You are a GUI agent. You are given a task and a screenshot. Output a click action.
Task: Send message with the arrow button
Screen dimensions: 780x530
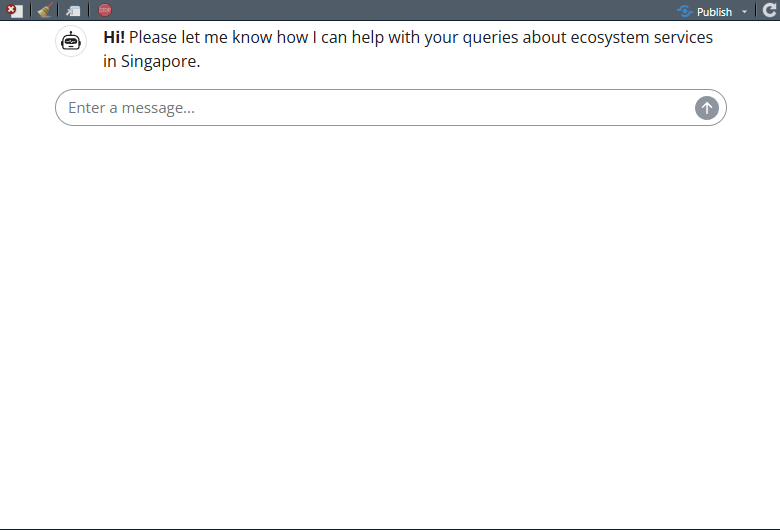click(x=706, y=108)
